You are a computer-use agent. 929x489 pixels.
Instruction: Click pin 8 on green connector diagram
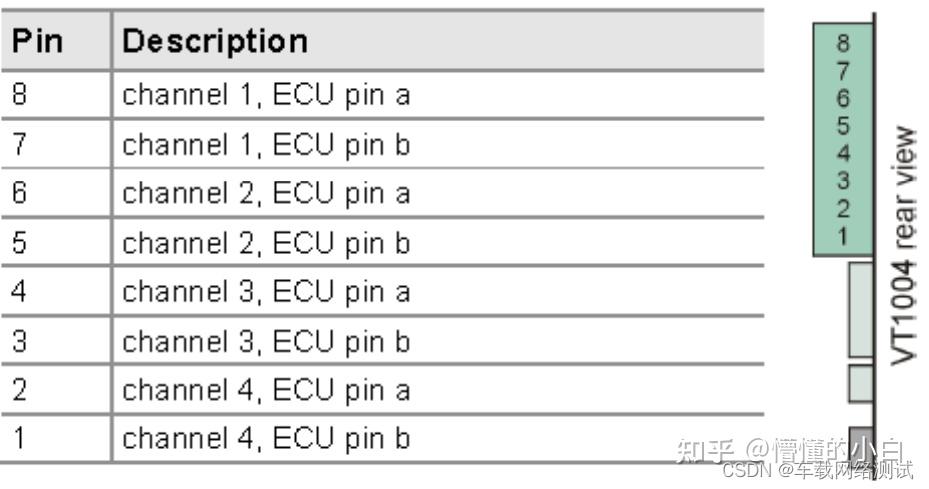843,43
